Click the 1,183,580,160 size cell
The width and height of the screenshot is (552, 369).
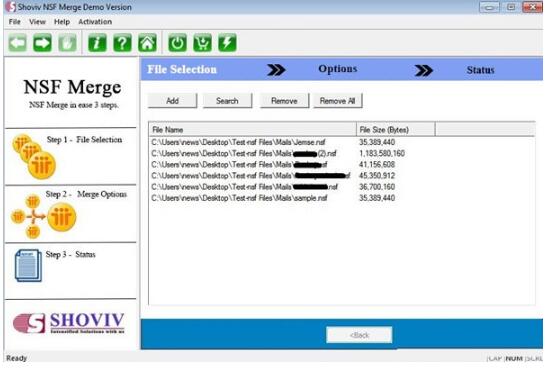(x=382, y=154)
